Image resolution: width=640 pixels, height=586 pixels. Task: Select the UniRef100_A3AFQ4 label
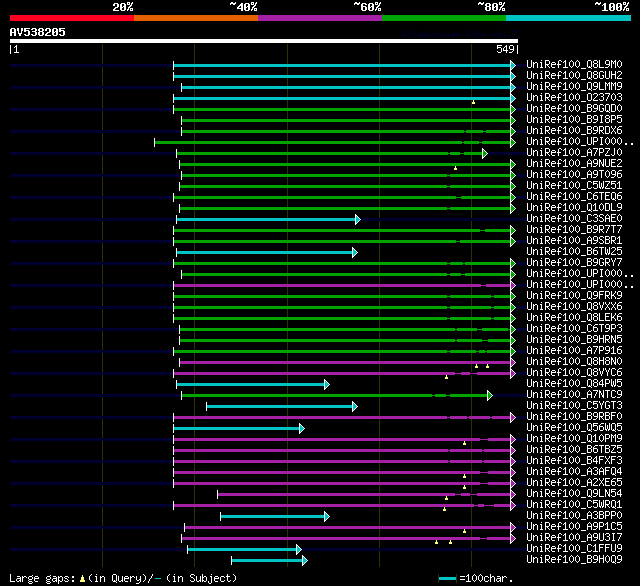574,472
